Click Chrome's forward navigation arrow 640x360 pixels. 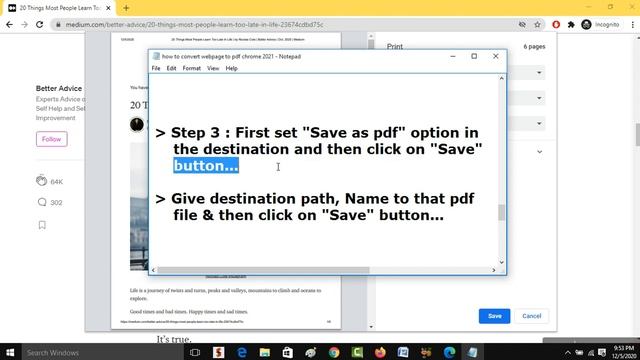[24, 24]
